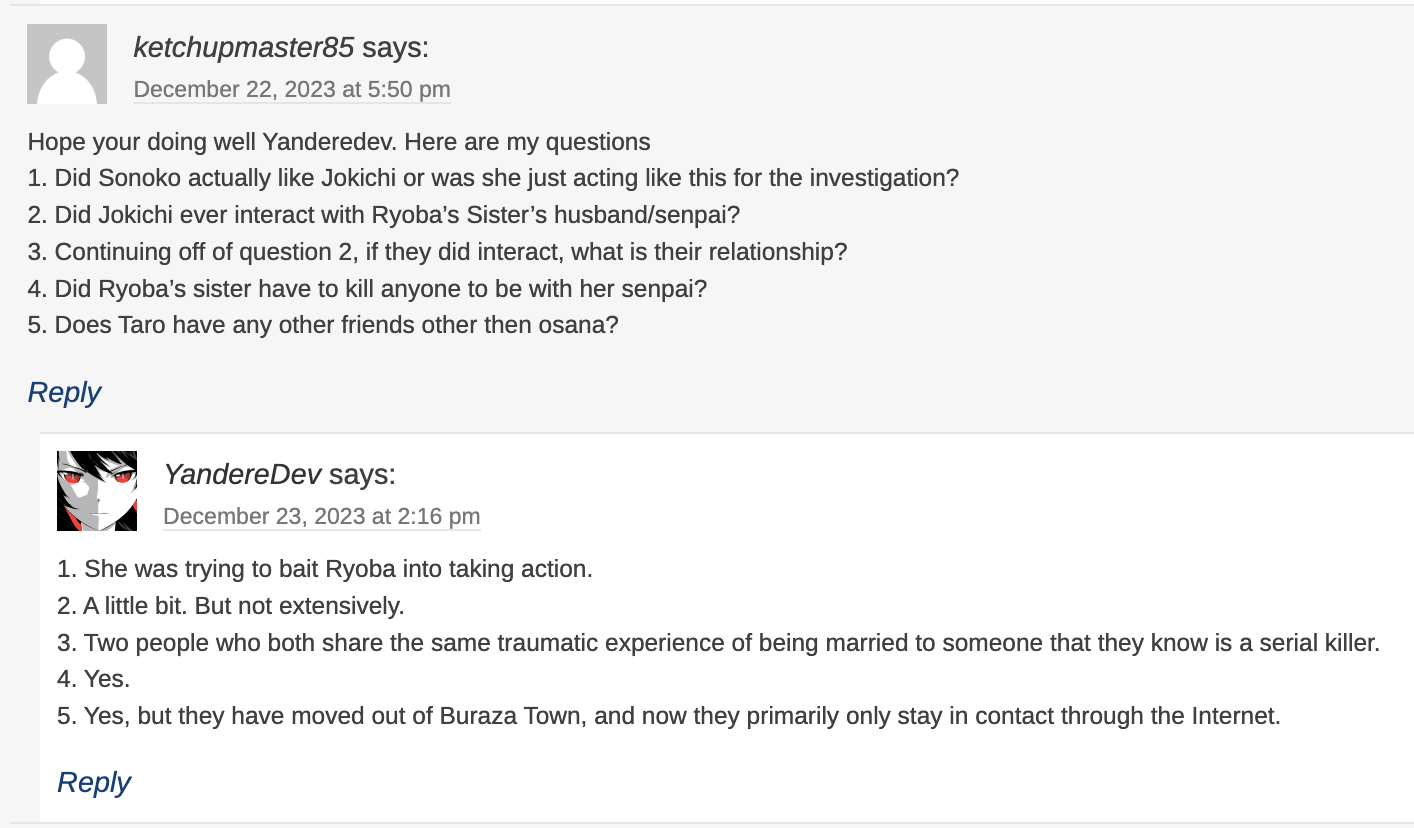
Task: Reply to ketchupmaster85's comment
Action: pyautogui.click(x=64, y=392)
